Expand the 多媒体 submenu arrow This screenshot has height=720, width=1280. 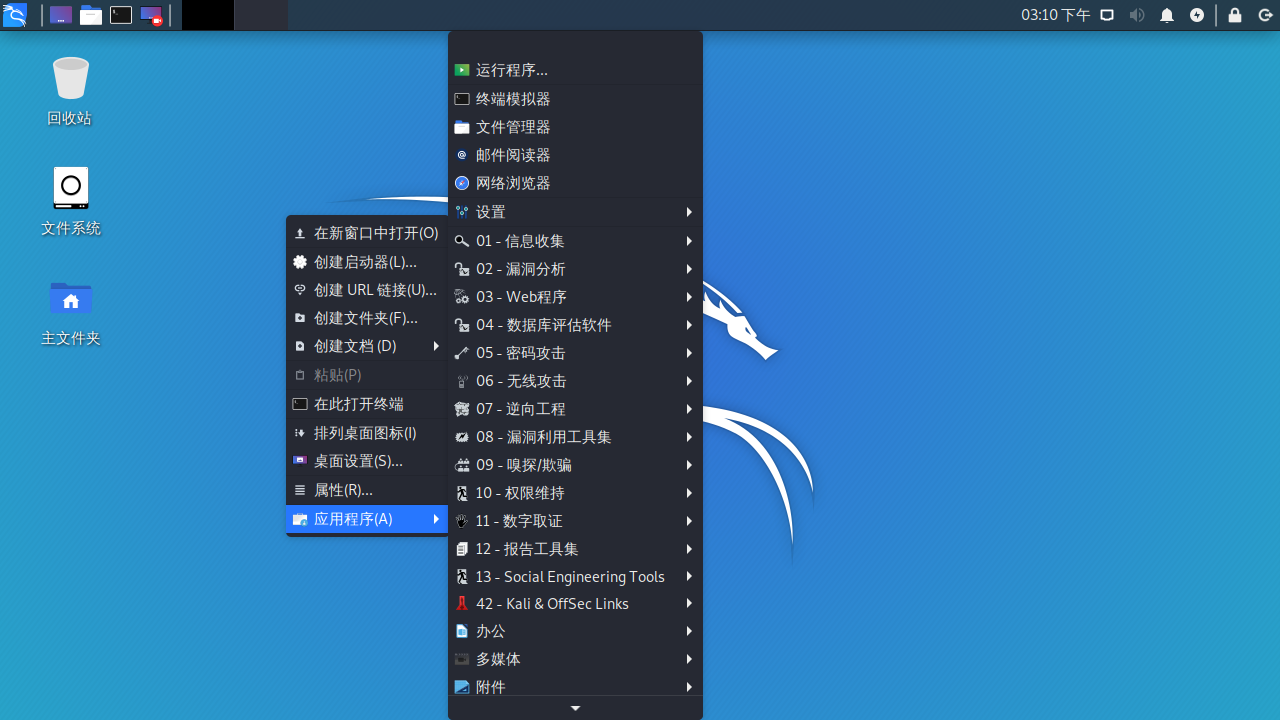[x=689, y=659]
